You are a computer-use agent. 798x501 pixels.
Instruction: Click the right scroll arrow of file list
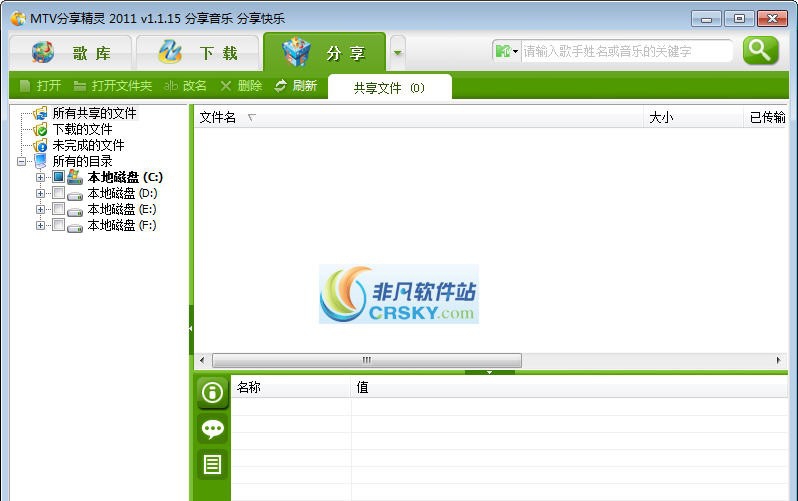tap(779, 360)
